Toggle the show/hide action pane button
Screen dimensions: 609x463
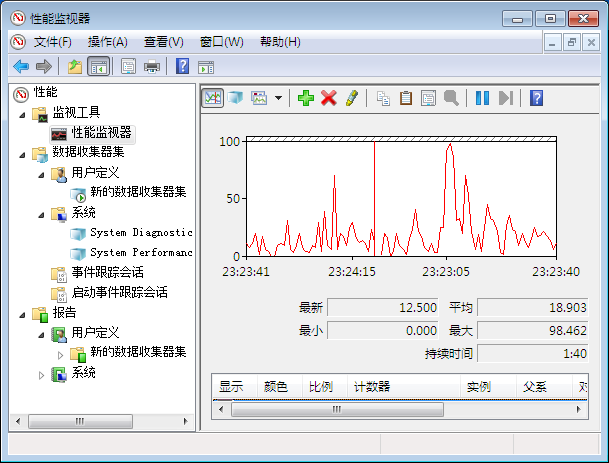tap(206, 67)
